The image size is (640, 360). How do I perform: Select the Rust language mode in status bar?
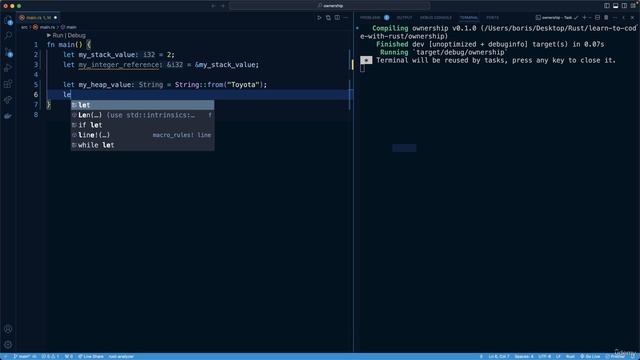coord(570,356)
